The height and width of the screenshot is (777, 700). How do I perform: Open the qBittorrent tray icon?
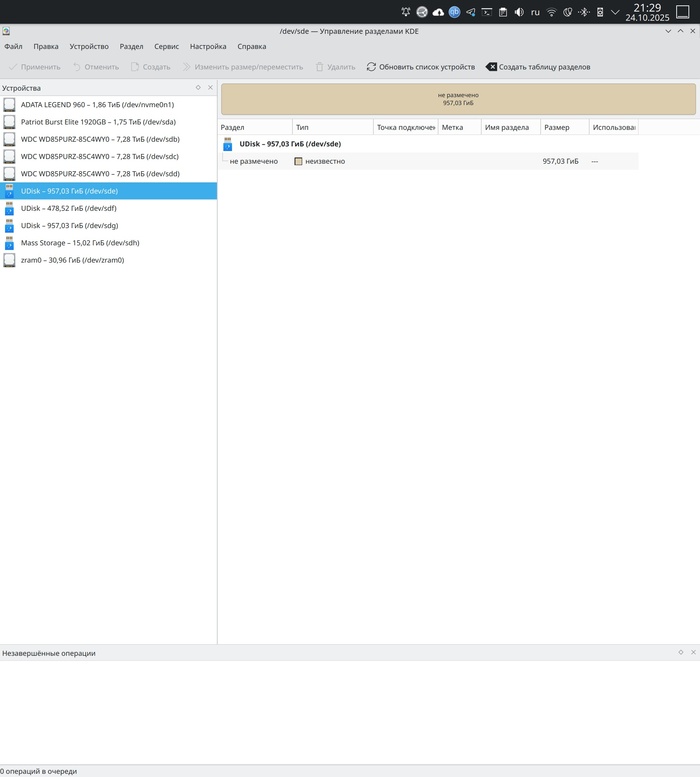coord(454,12)
